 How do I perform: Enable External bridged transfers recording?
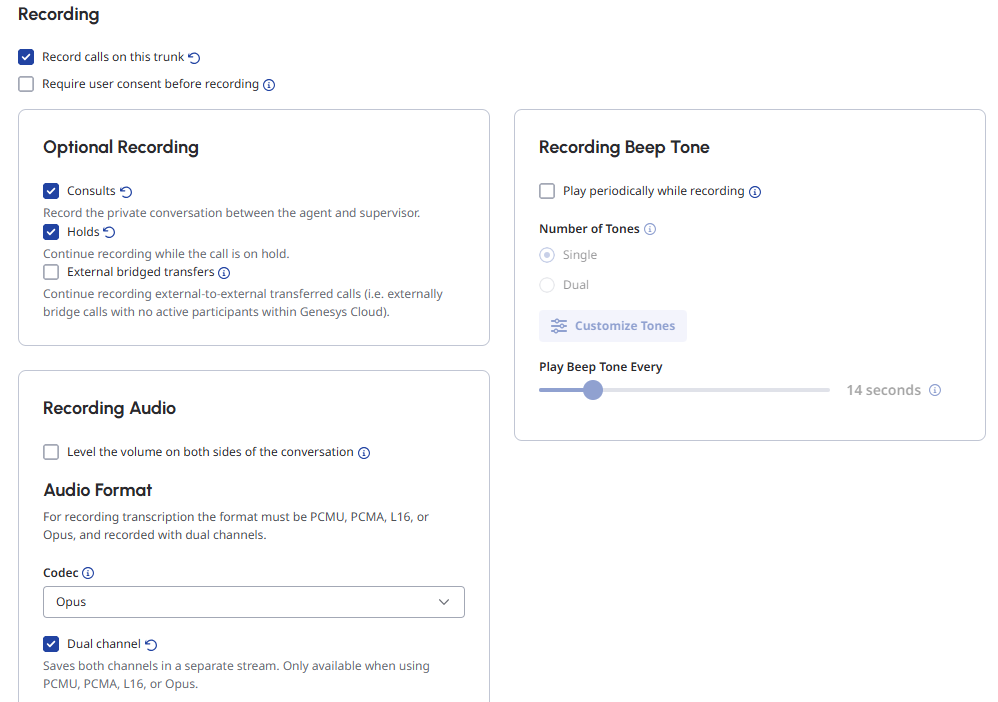point(51,272)
